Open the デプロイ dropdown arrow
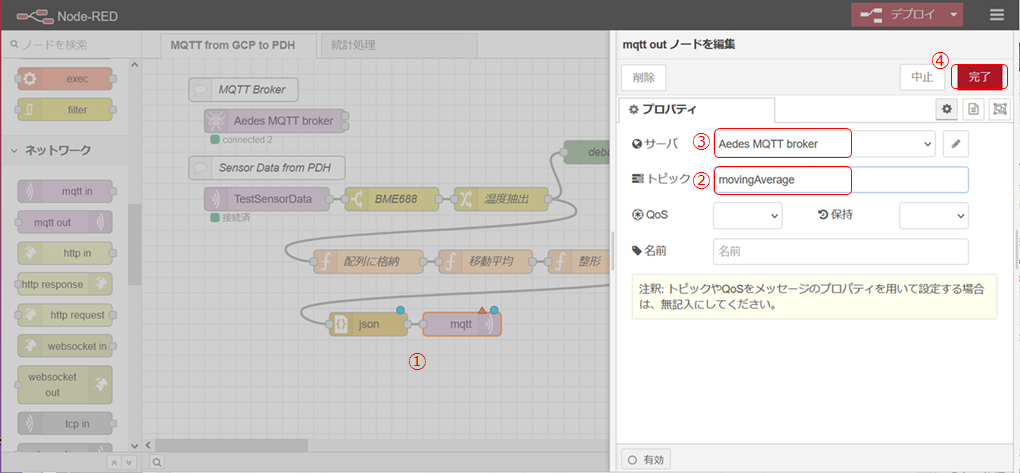Image resolution: width=1020 pixels, height=473 pixels. (x=955, y=15)
